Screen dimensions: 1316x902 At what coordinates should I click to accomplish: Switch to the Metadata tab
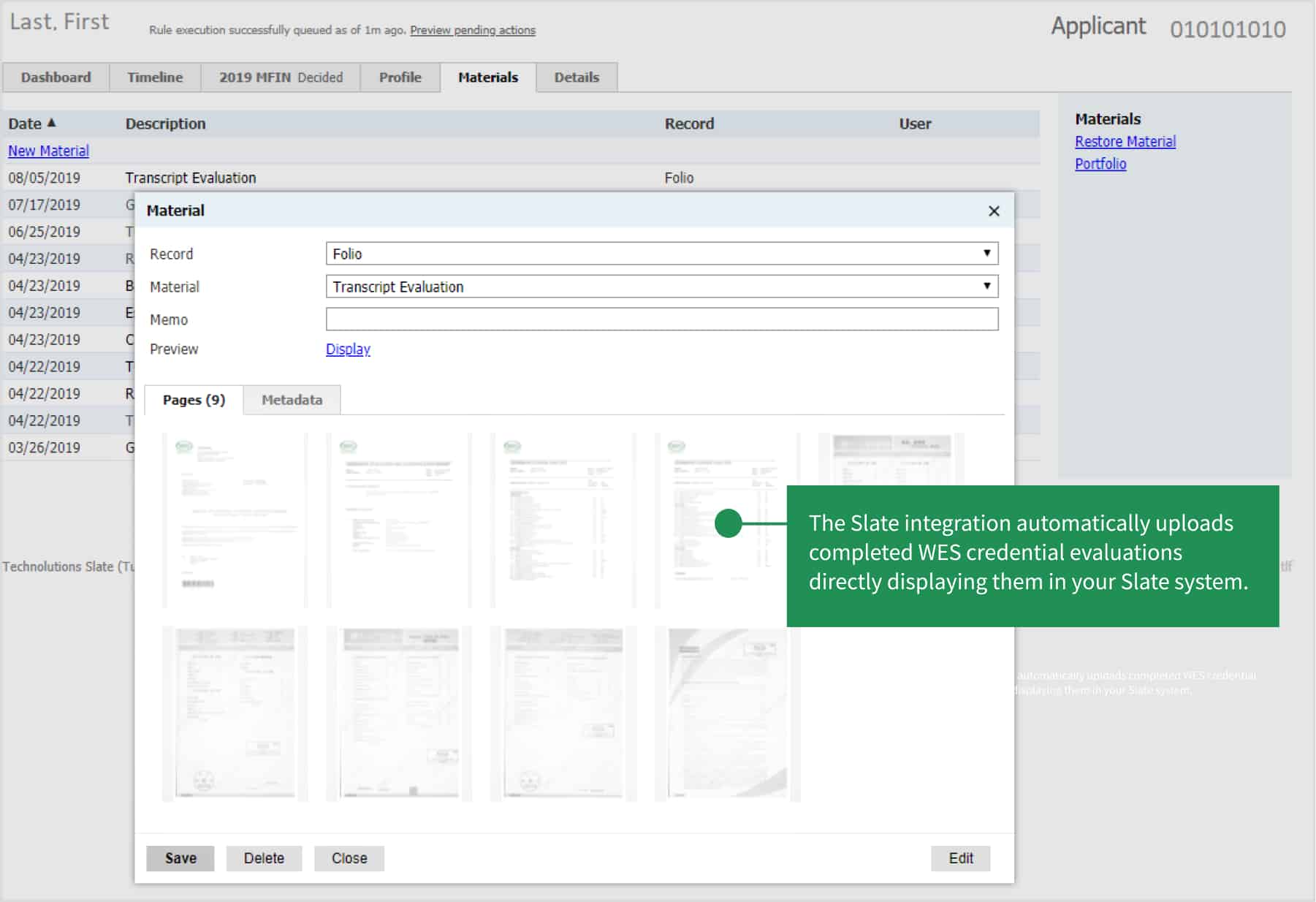(x=292, y=400)
